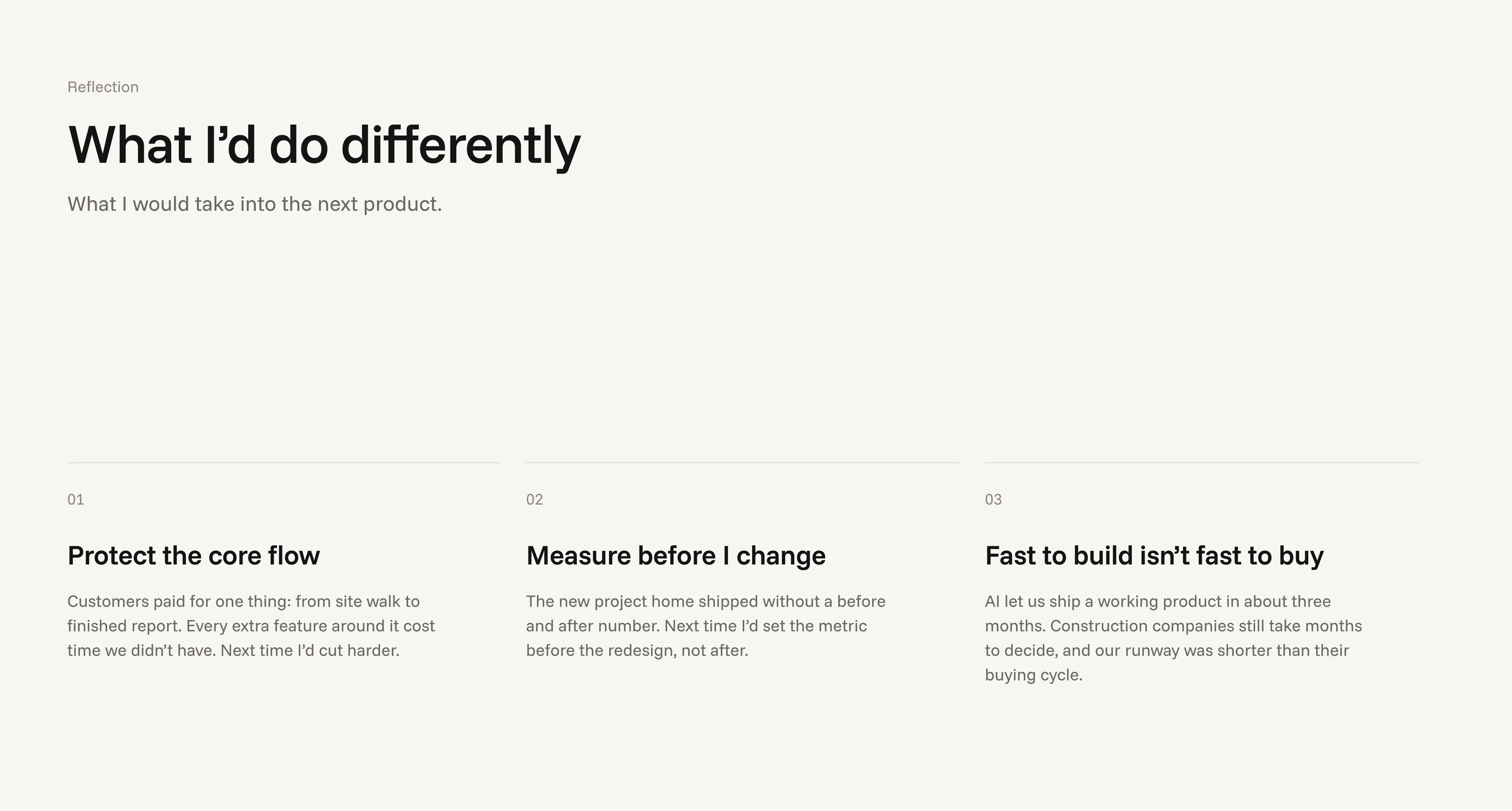The image size is (1512, 811).
Task: Click the divider line above column 01
Action: (284, 463)
